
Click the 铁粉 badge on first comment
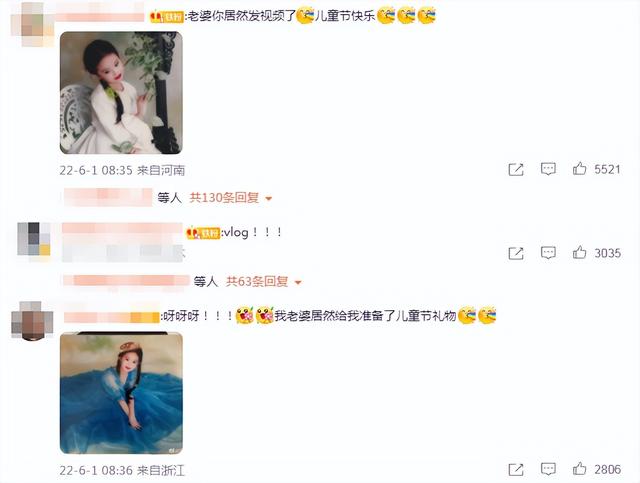tap(167, 17)
